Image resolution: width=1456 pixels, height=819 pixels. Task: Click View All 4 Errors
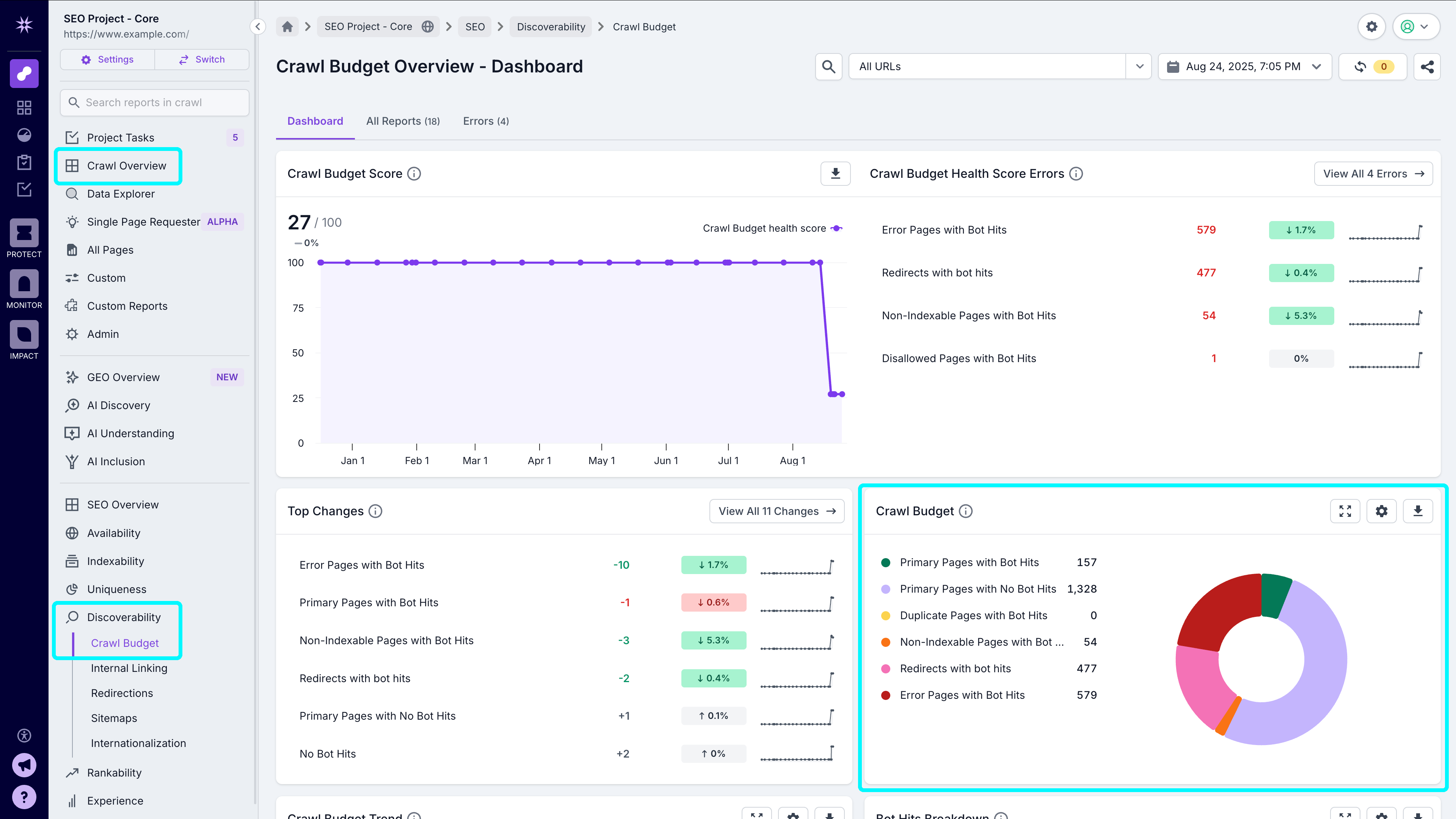1373,174
